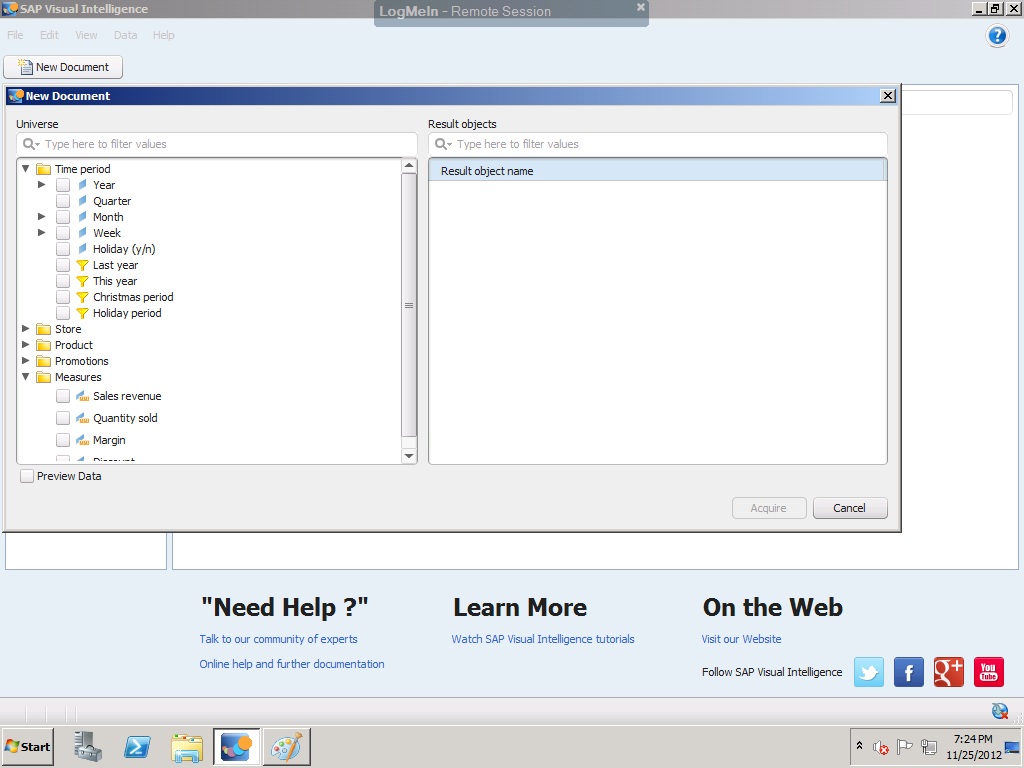Collapse the Measures folder
The image size is (1024, 768).
25,377
